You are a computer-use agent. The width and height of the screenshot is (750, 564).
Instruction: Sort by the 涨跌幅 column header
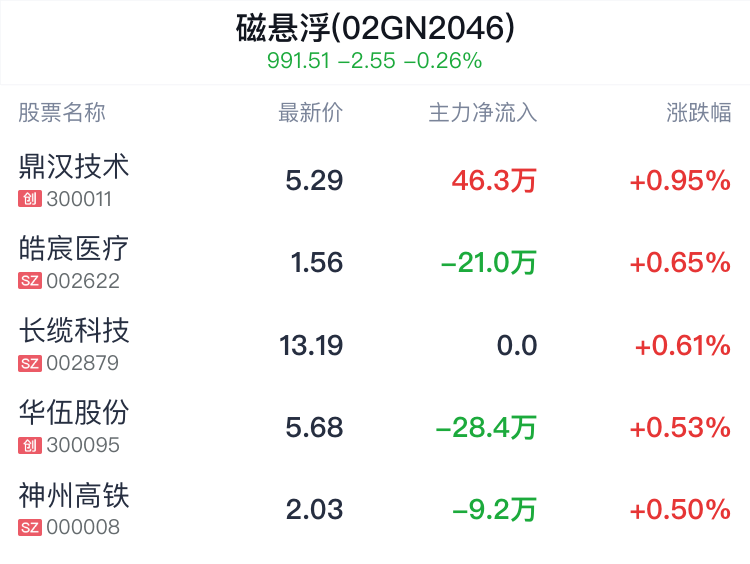[x=699, y=113]
